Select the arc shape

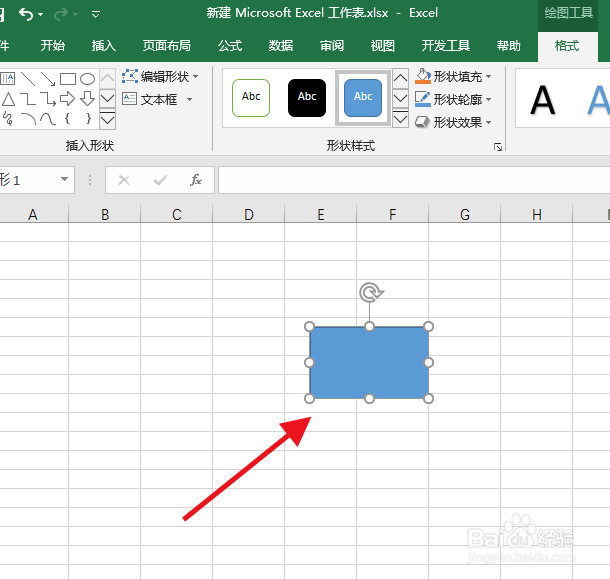[28, 118]
